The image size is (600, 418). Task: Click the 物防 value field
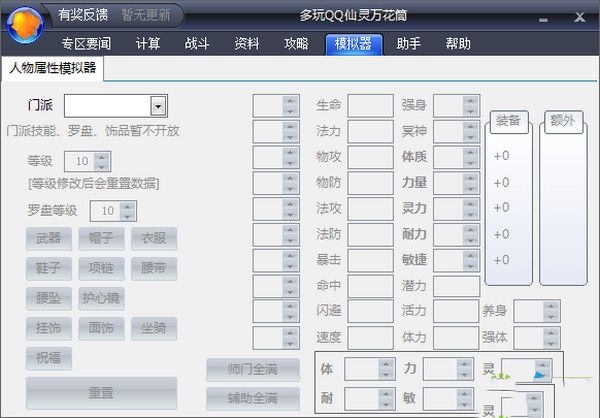point(370,183)
